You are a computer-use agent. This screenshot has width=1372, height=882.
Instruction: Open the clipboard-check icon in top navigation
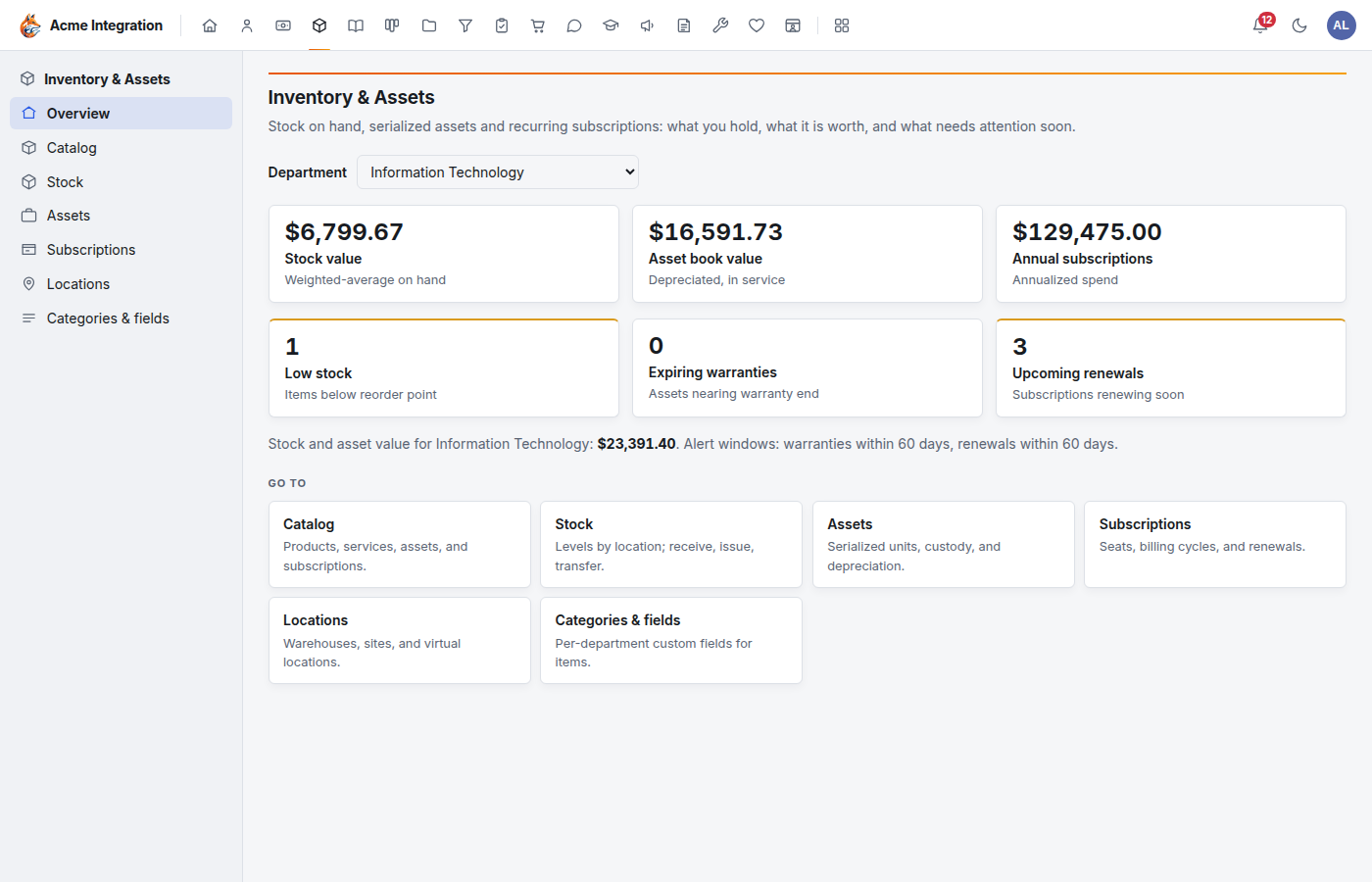pos(502,25)
